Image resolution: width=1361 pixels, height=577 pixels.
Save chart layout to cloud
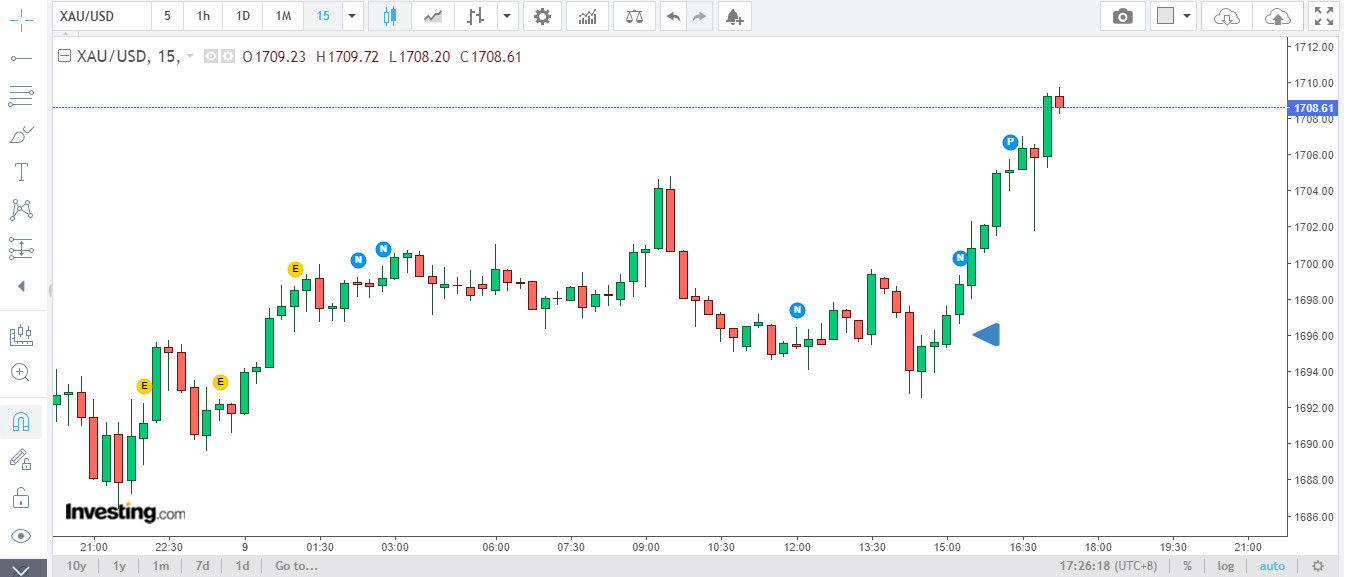point(1277,17)
